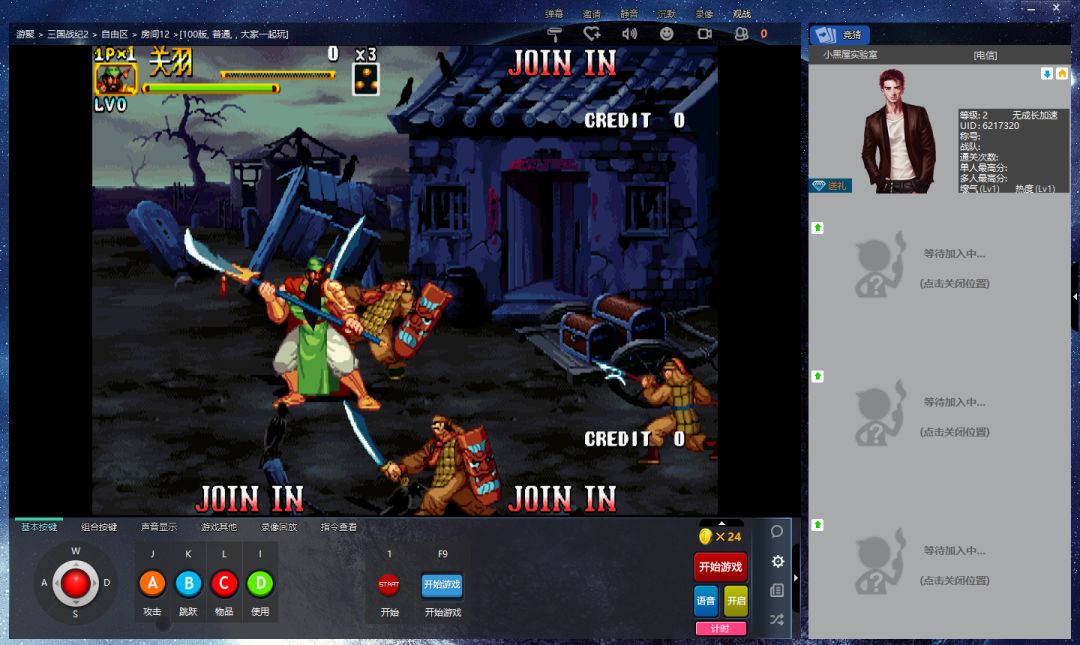Click the host player avatar thumbnail
Image resolution: width=1080 pixels, height=645 pixels.
[x=899, y=130]
